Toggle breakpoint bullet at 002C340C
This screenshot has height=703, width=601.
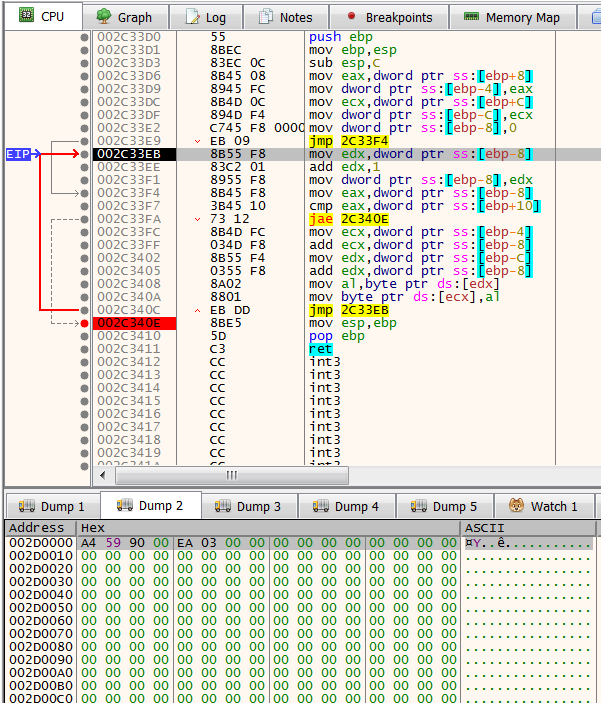click(84, 310)
